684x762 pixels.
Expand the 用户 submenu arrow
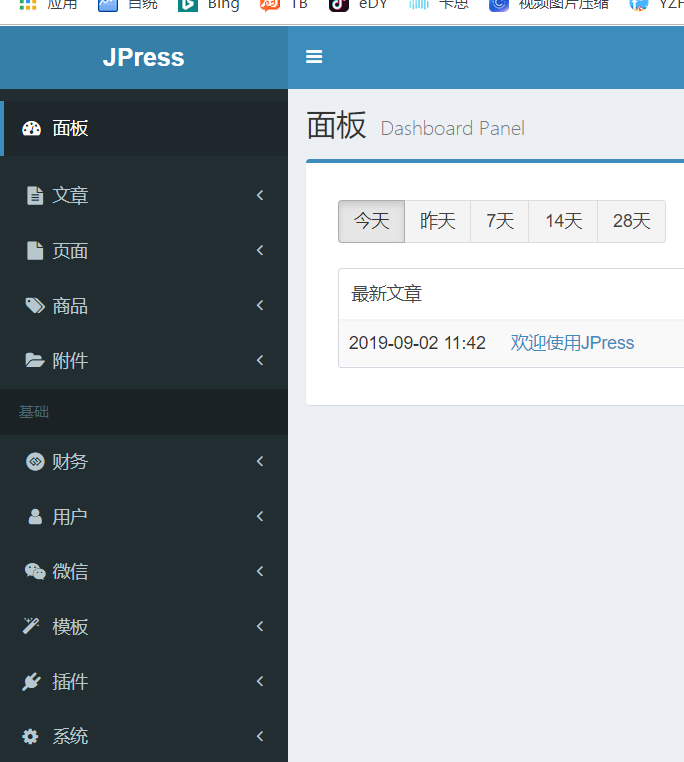(260, 516)
